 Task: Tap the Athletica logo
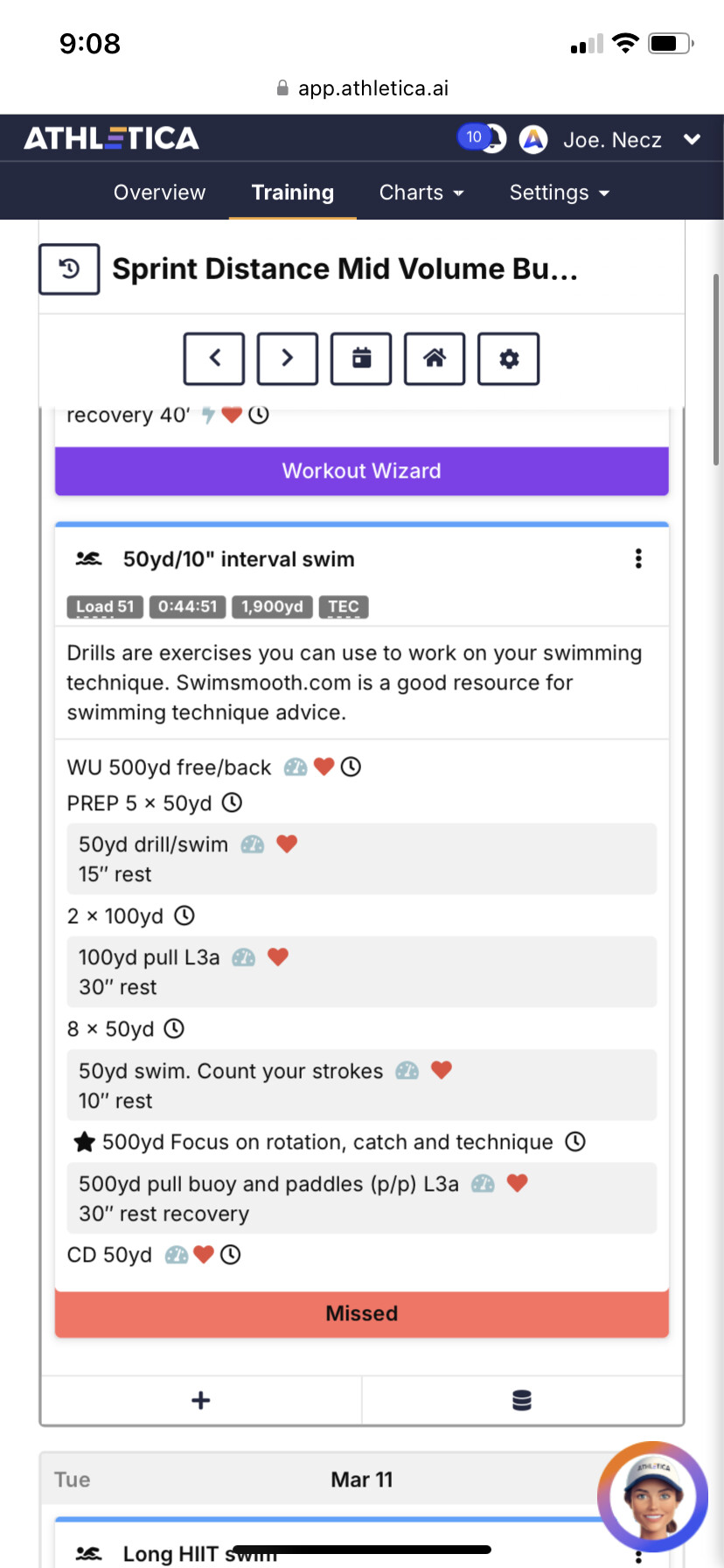[112, 138]
